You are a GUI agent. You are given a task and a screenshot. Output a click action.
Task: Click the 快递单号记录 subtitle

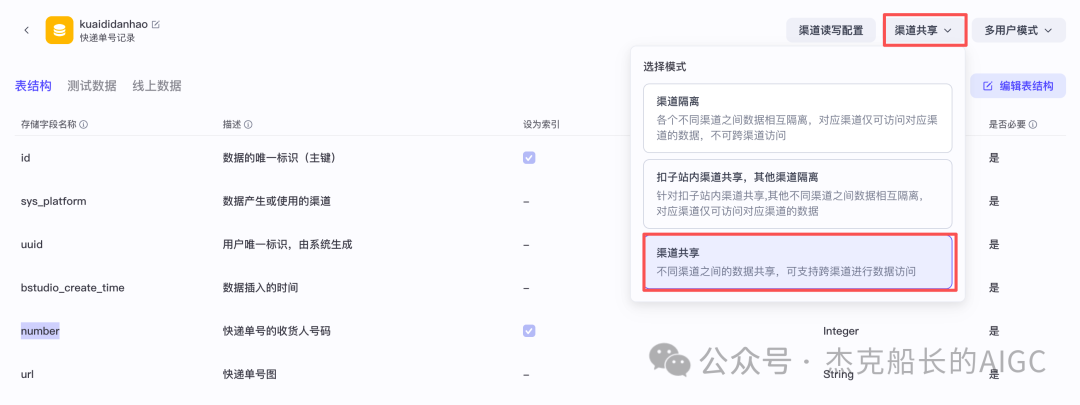click(x=107, y=38)
